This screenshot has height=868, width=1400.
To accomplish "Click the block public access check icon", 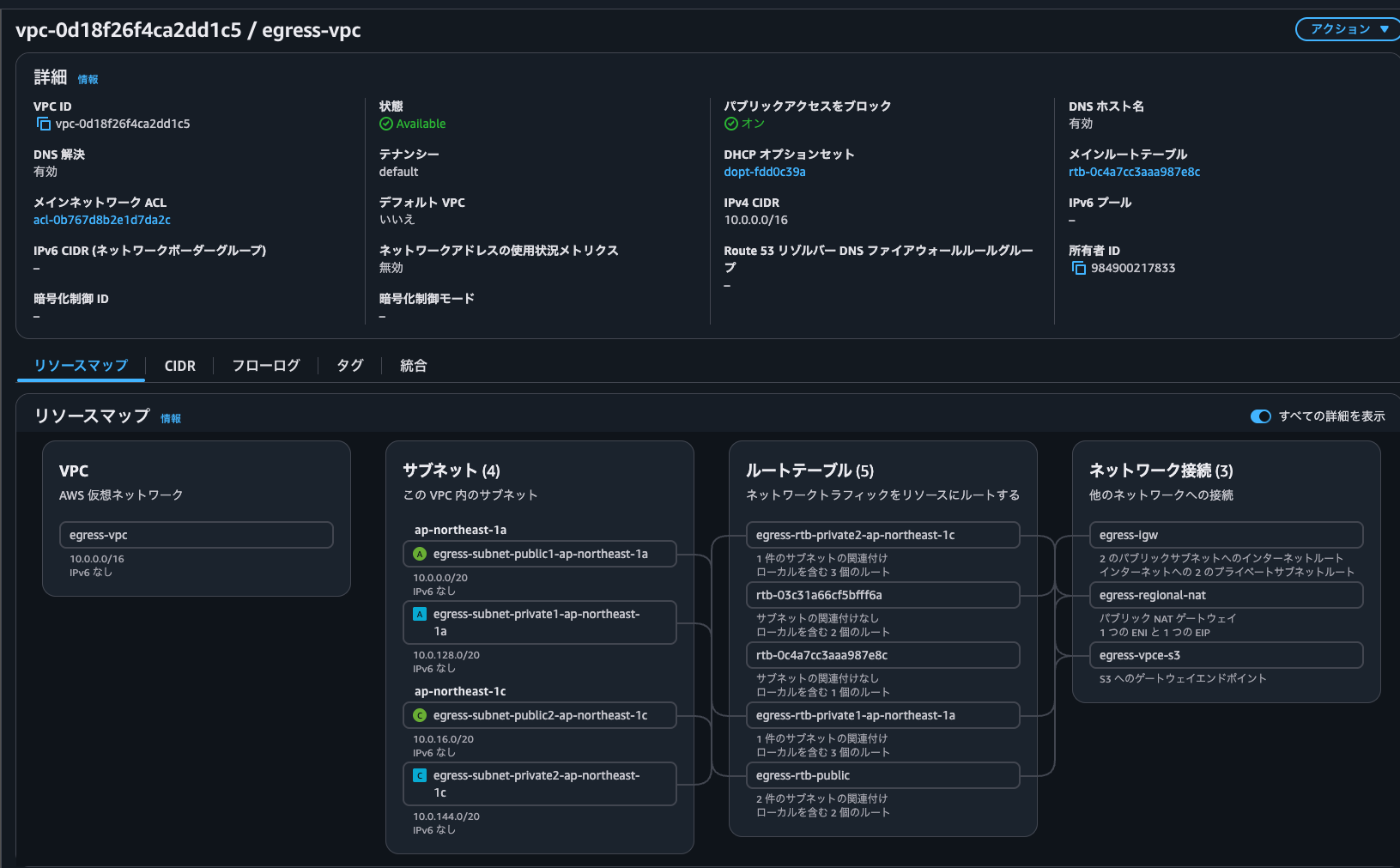I will tap(731, 124).
